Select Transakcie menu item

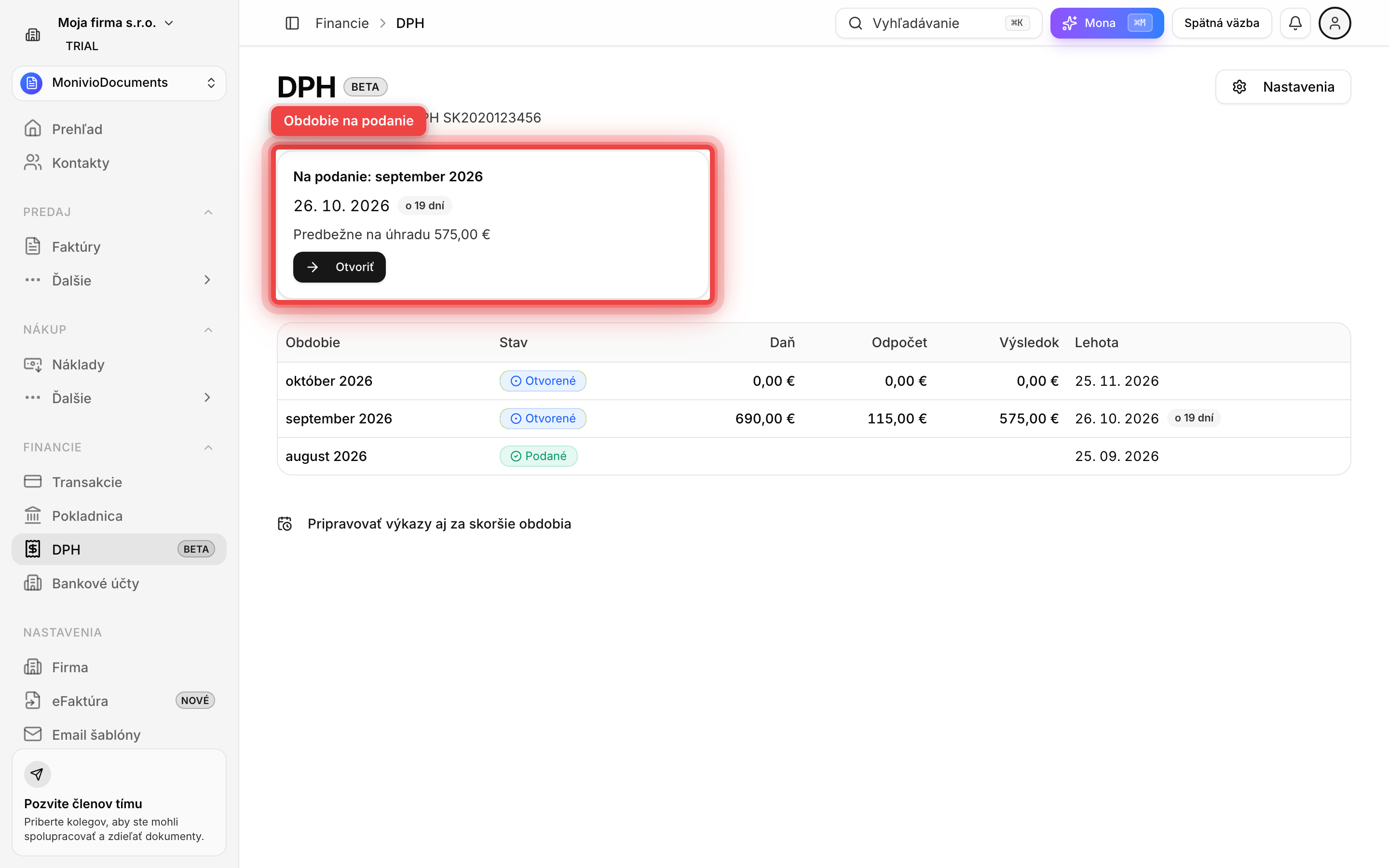(119, 482)
